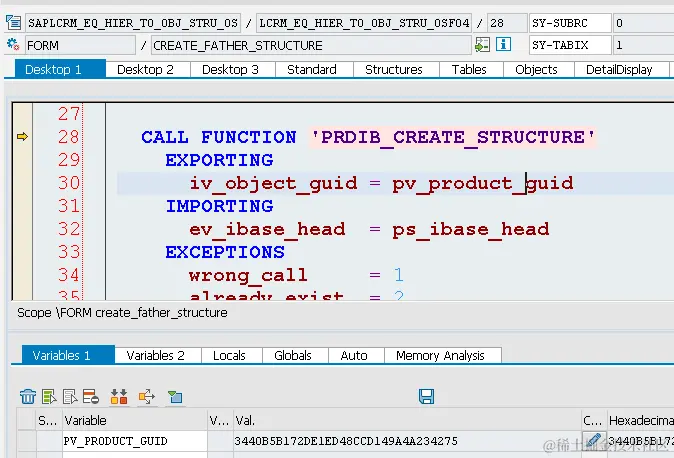Click the CALL FUNCTION keywords on line 28
This screenshot has width=674, height=458.
219,137
